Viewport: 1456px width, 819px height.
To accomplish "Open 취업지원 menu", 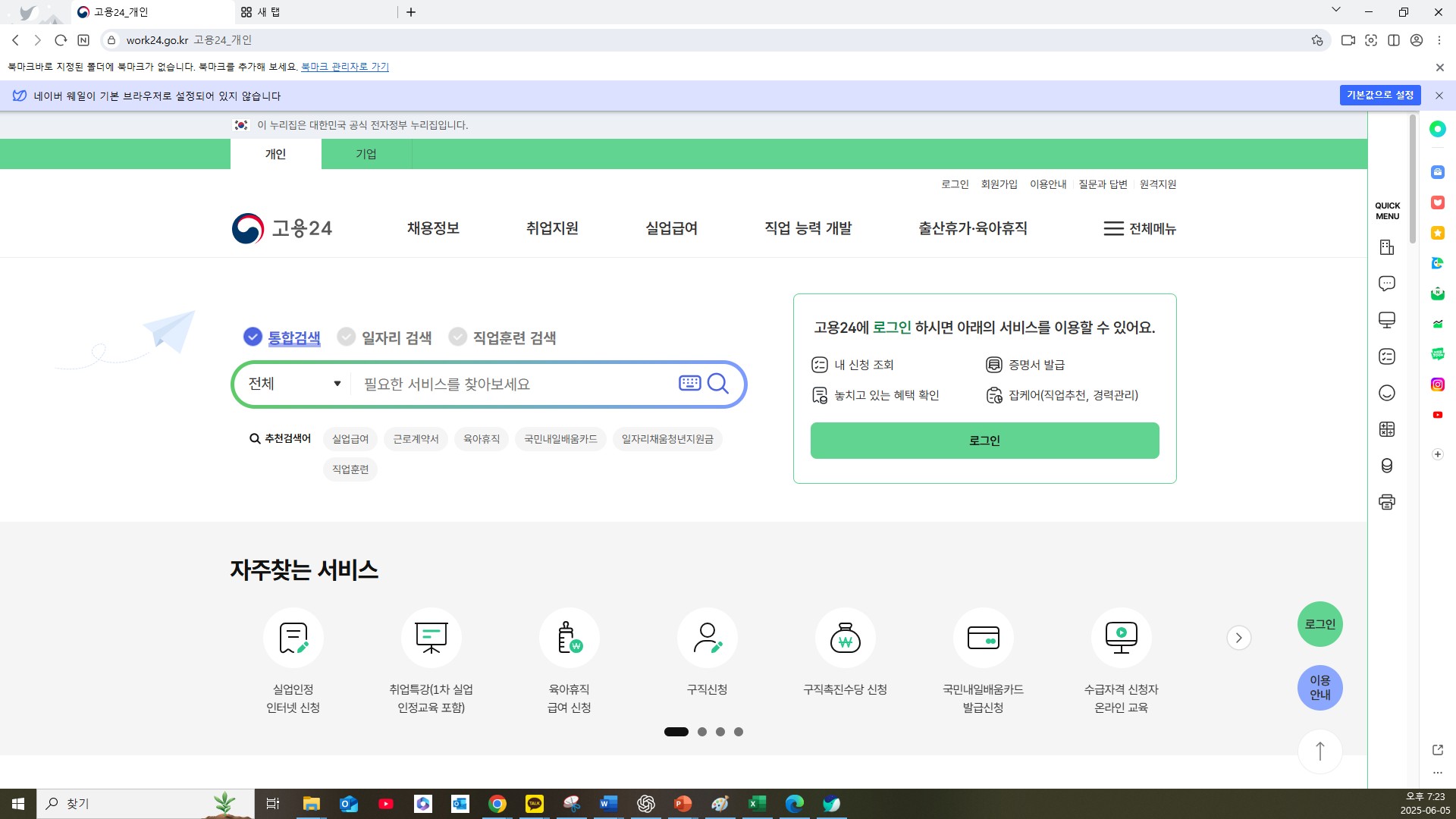I will pyautogui.click(x=552, y=228).
